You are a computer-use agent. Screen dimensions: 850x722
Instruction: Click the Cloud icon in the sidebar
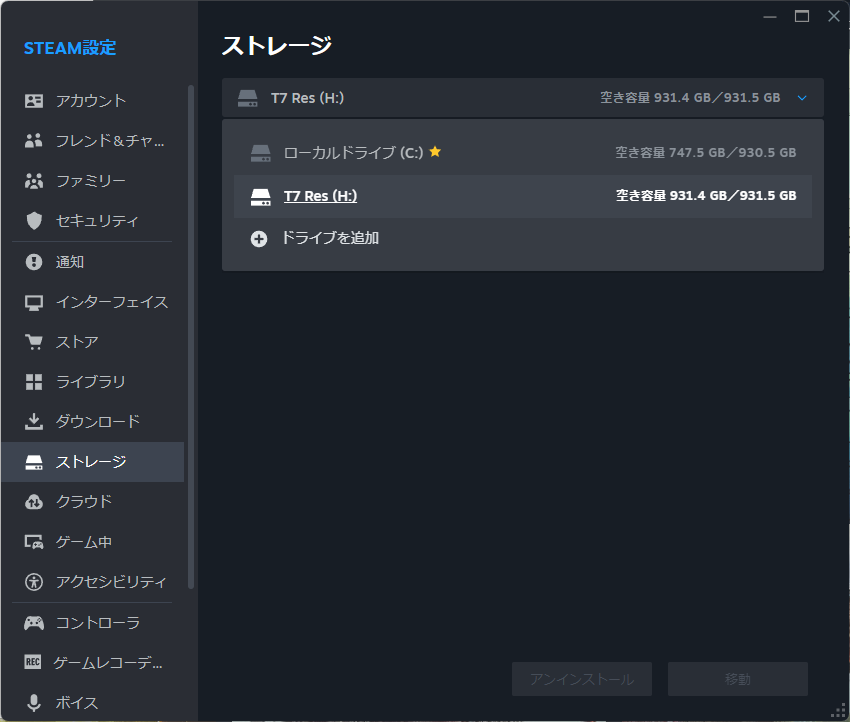[x=34, y=501]
